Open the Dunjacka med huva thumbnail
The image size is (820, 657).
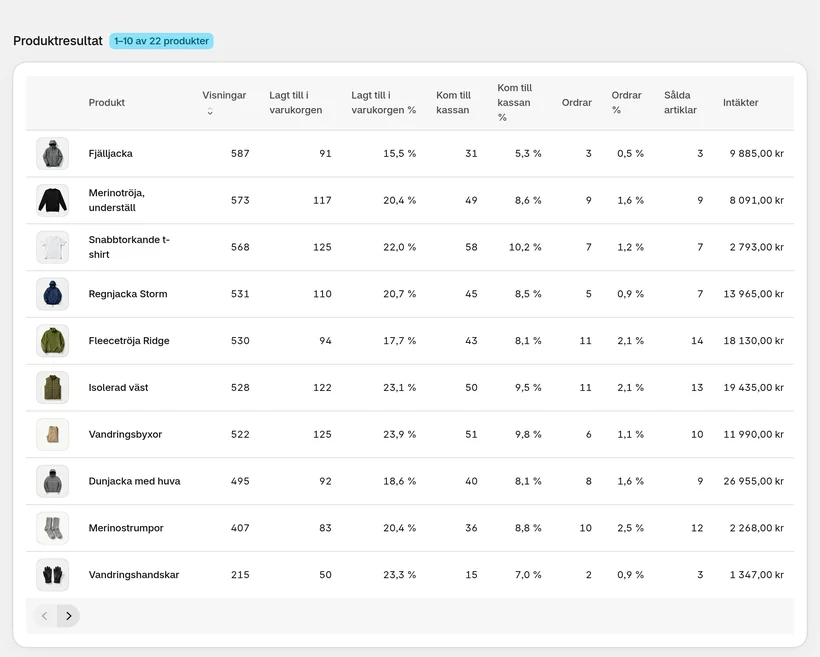52,481
